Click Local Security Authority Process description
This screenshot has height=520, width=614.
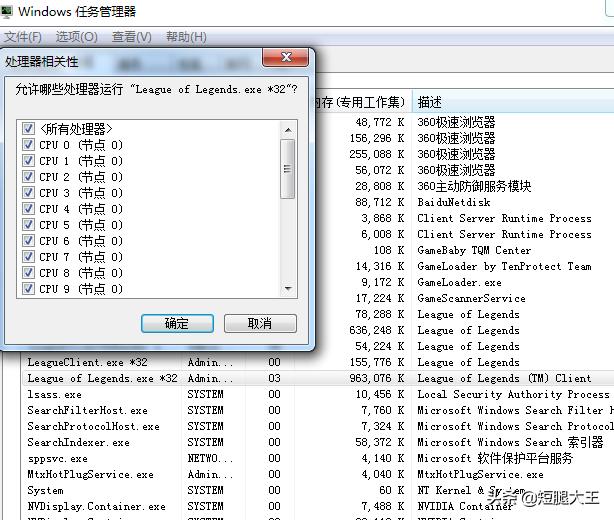coord(513,394)
